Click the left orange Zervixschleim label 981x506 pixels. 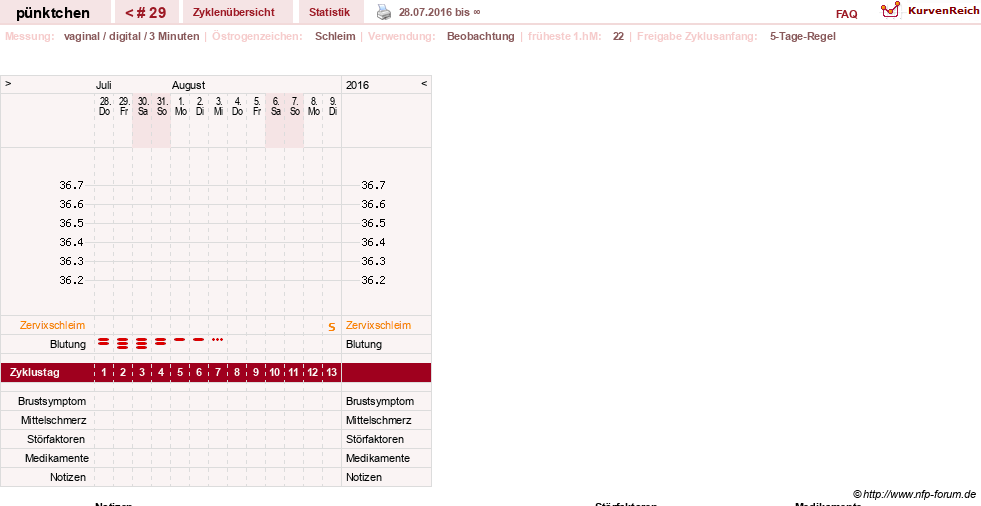pos(53,325)
